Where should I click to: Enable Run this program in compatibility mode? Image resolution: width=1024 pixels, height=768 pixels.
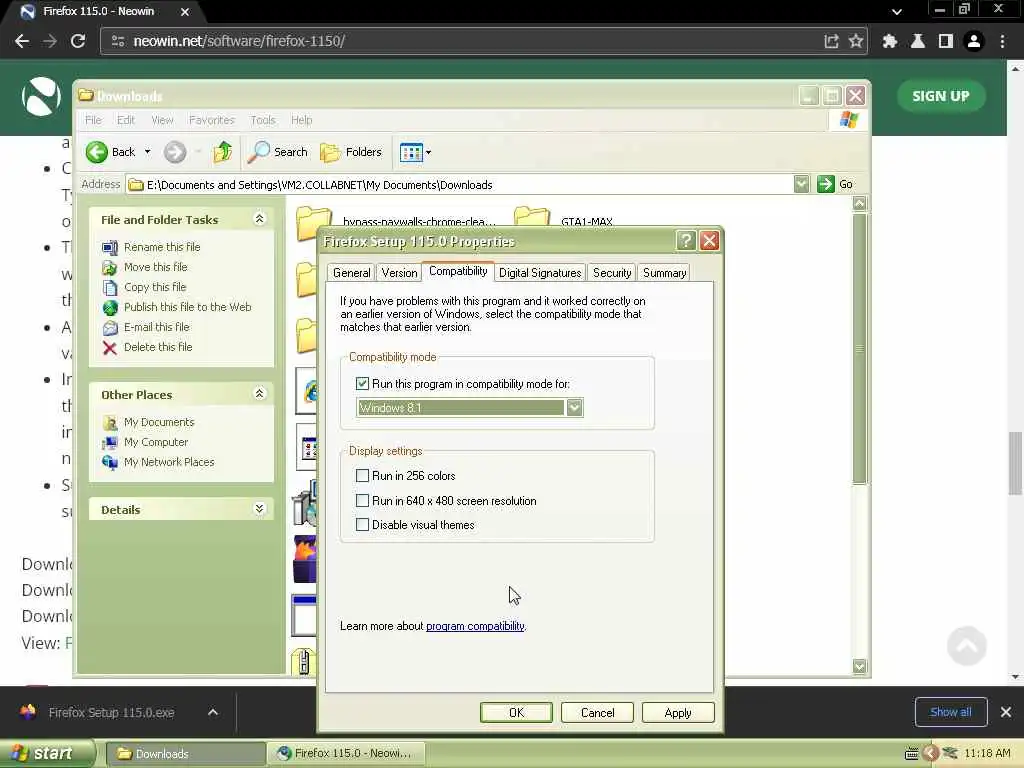click(362, 383)
